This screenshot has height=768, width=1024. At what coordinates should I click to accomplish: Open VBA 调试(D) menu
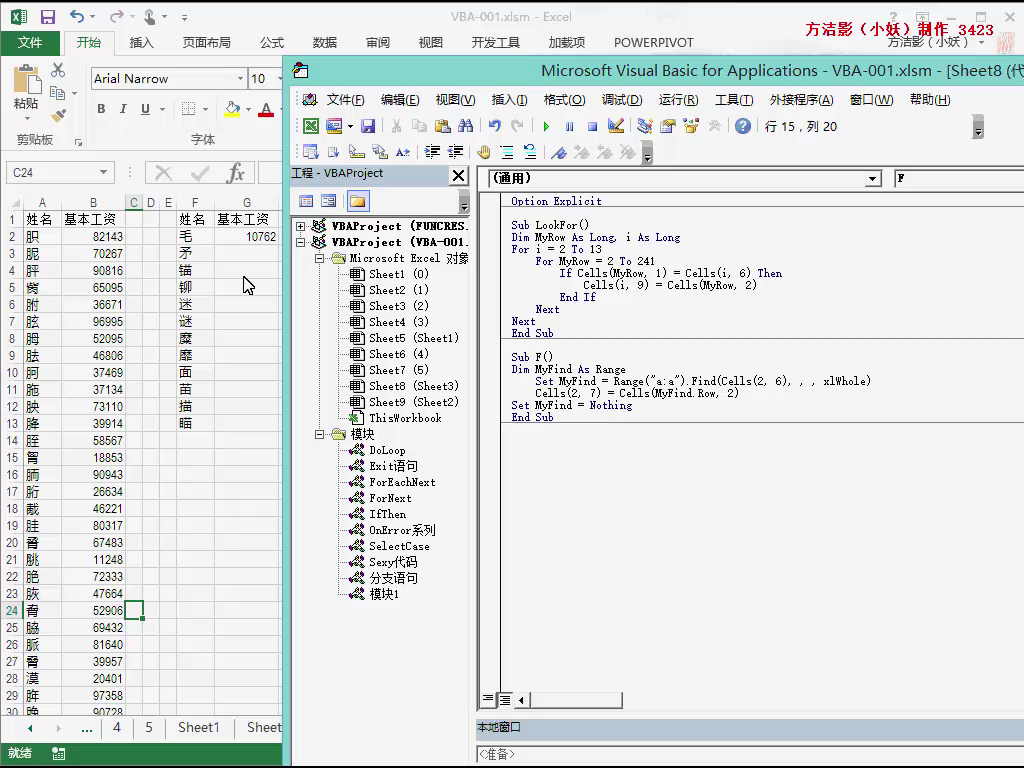622,100
